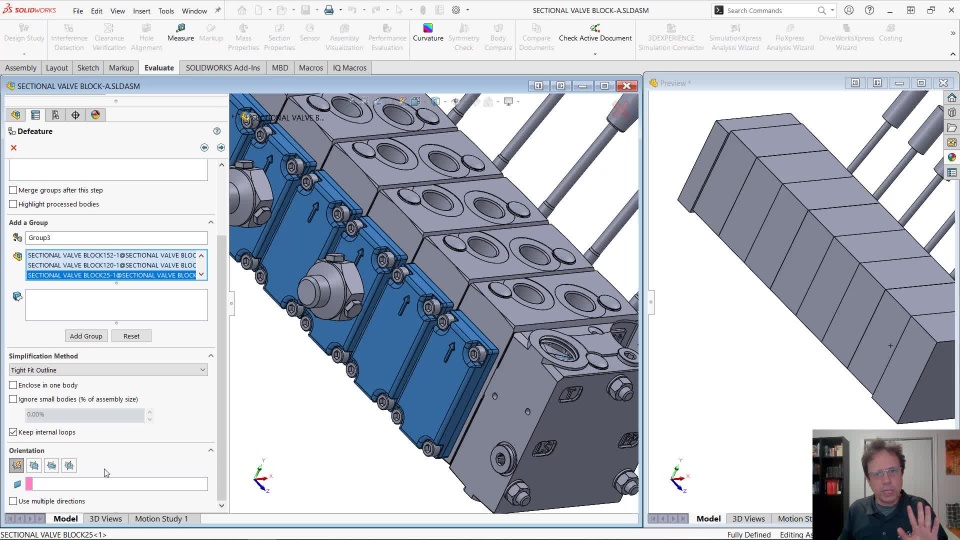Collapse the Add a Group section
Image resolution: width=960 pixels, height=540 pixels.
point(211,222)
